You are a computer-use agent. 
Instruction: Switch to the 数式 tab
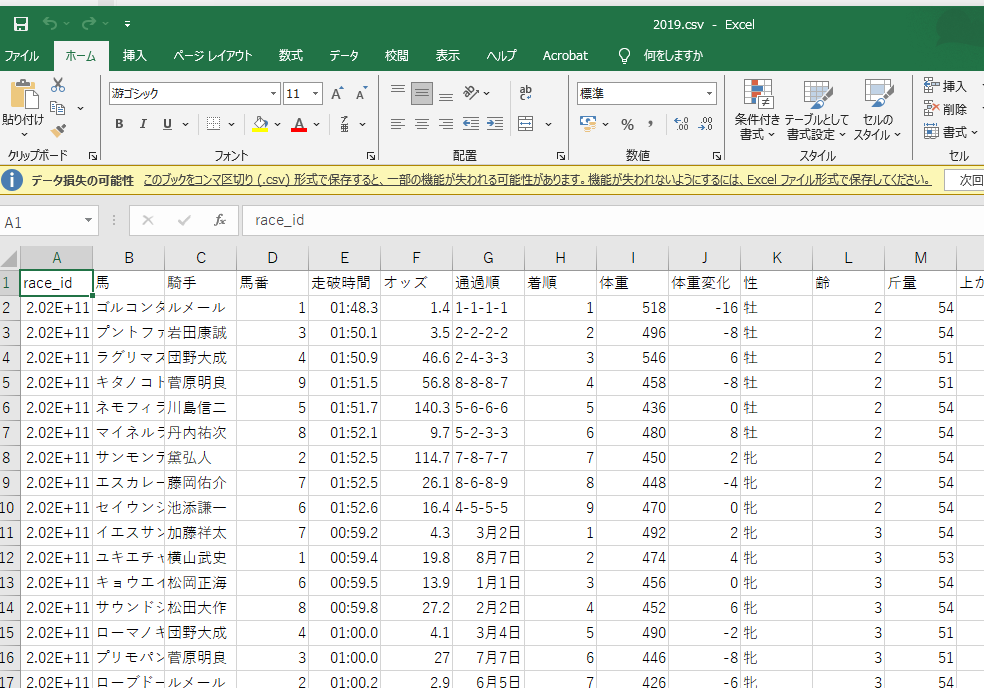pyautogui.click(x=291, y=55)
